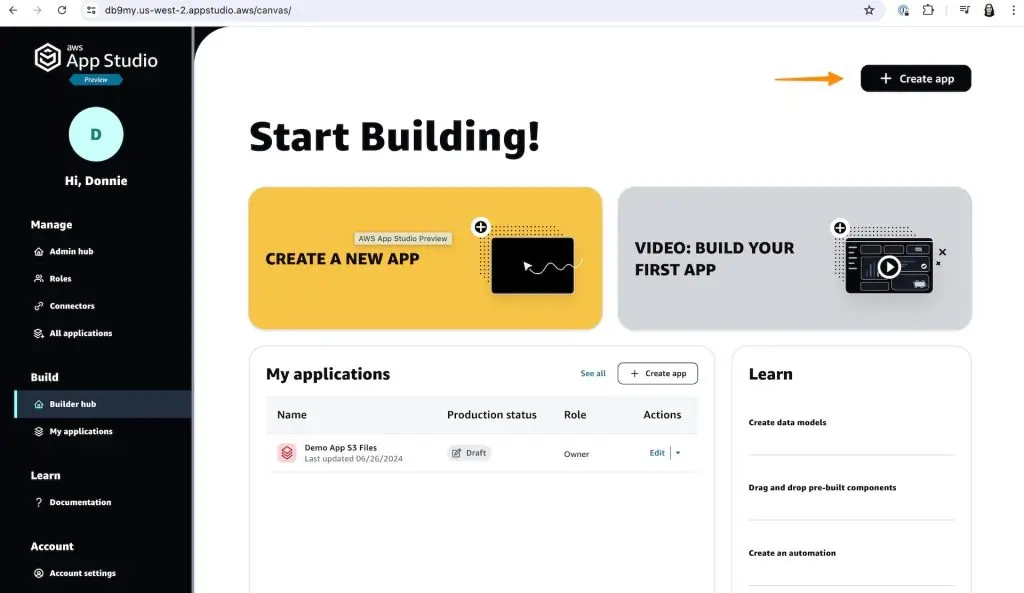Reload the page in the browser

click(62, 10)
